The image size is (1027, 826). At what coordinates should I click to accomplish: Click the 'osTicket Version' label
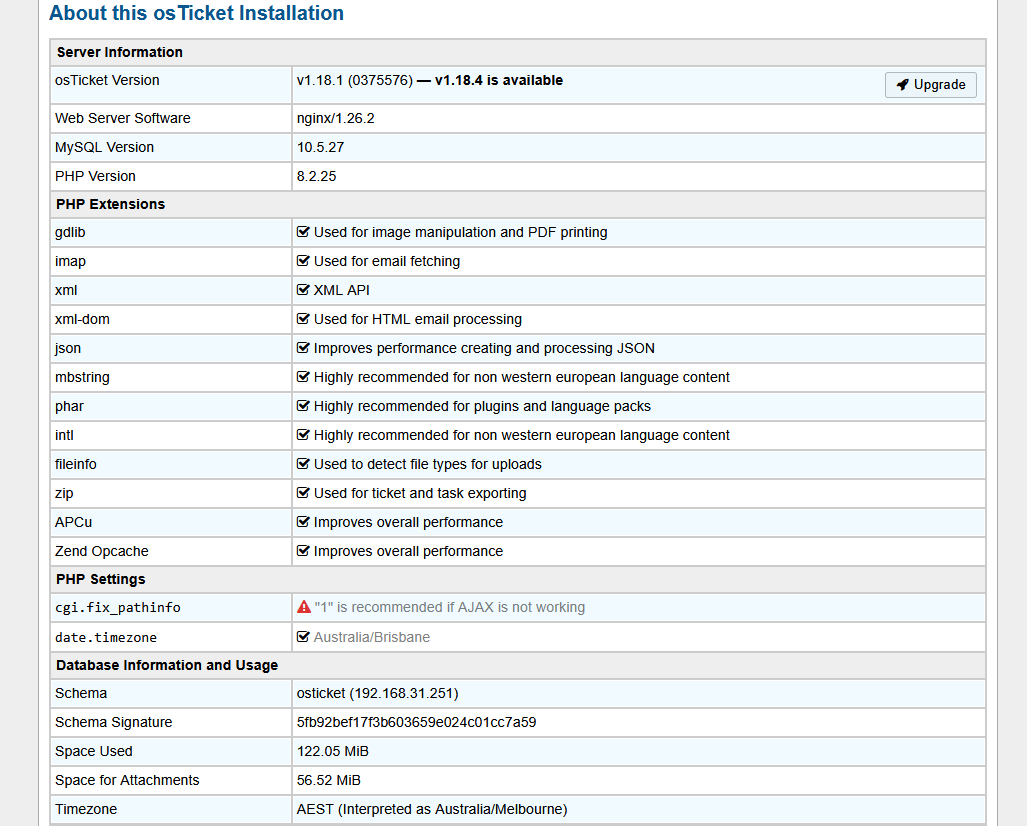[107, 81]
